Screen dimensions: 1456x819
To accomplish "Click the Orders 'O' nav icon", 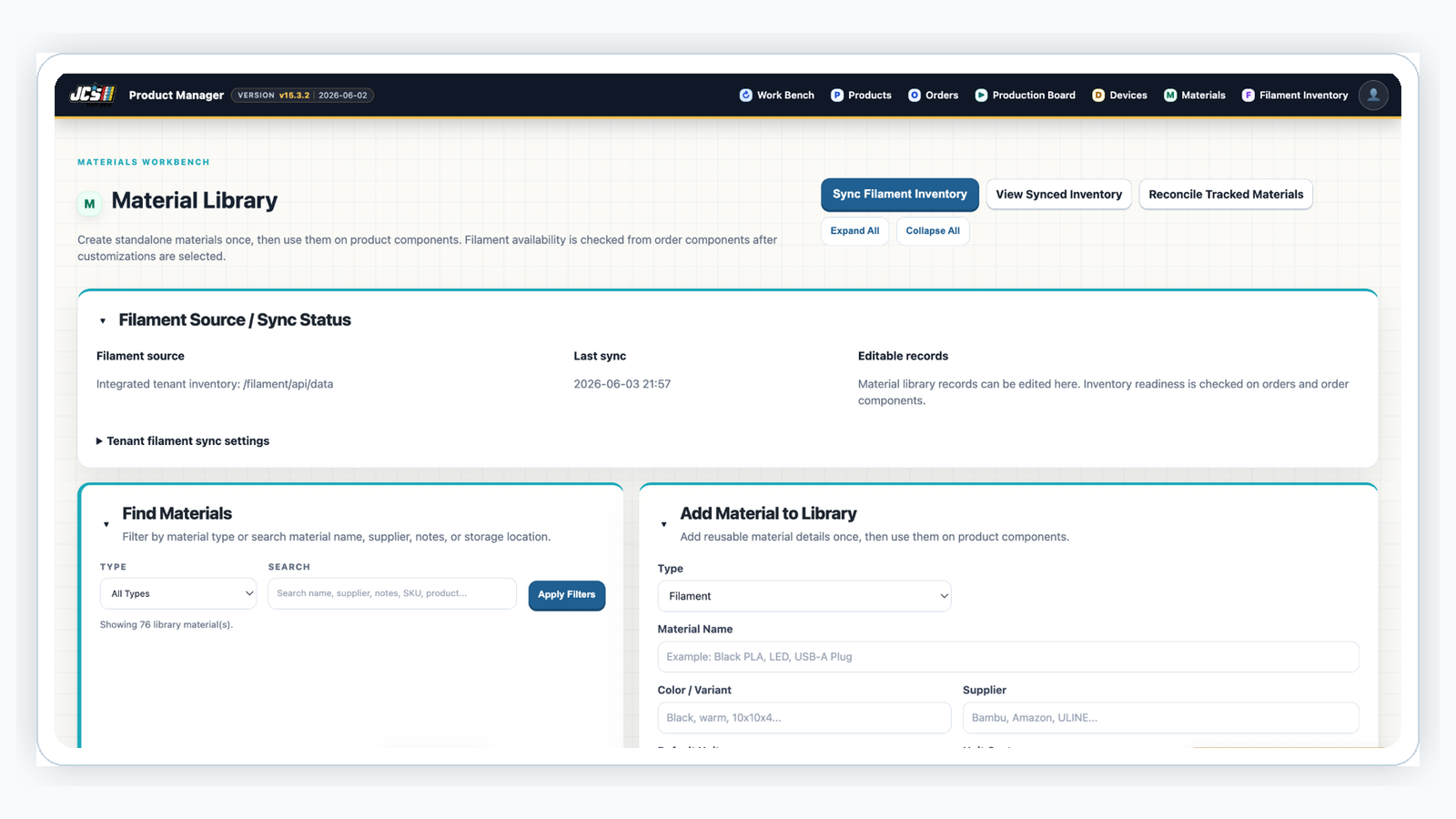I will [915, 95].
